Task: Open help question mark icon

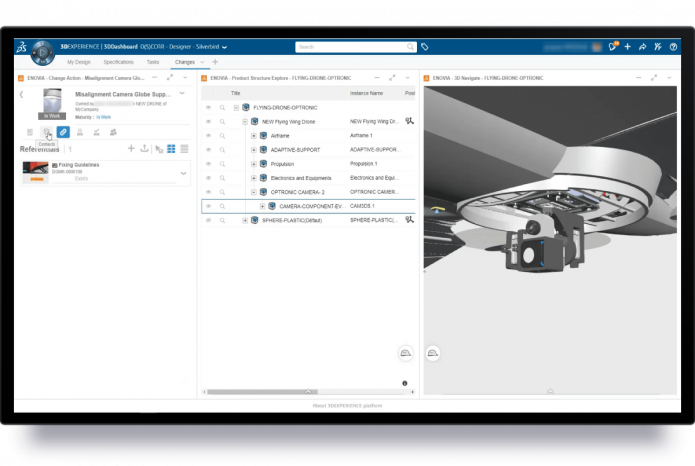Action: click(x=673, y=47)
